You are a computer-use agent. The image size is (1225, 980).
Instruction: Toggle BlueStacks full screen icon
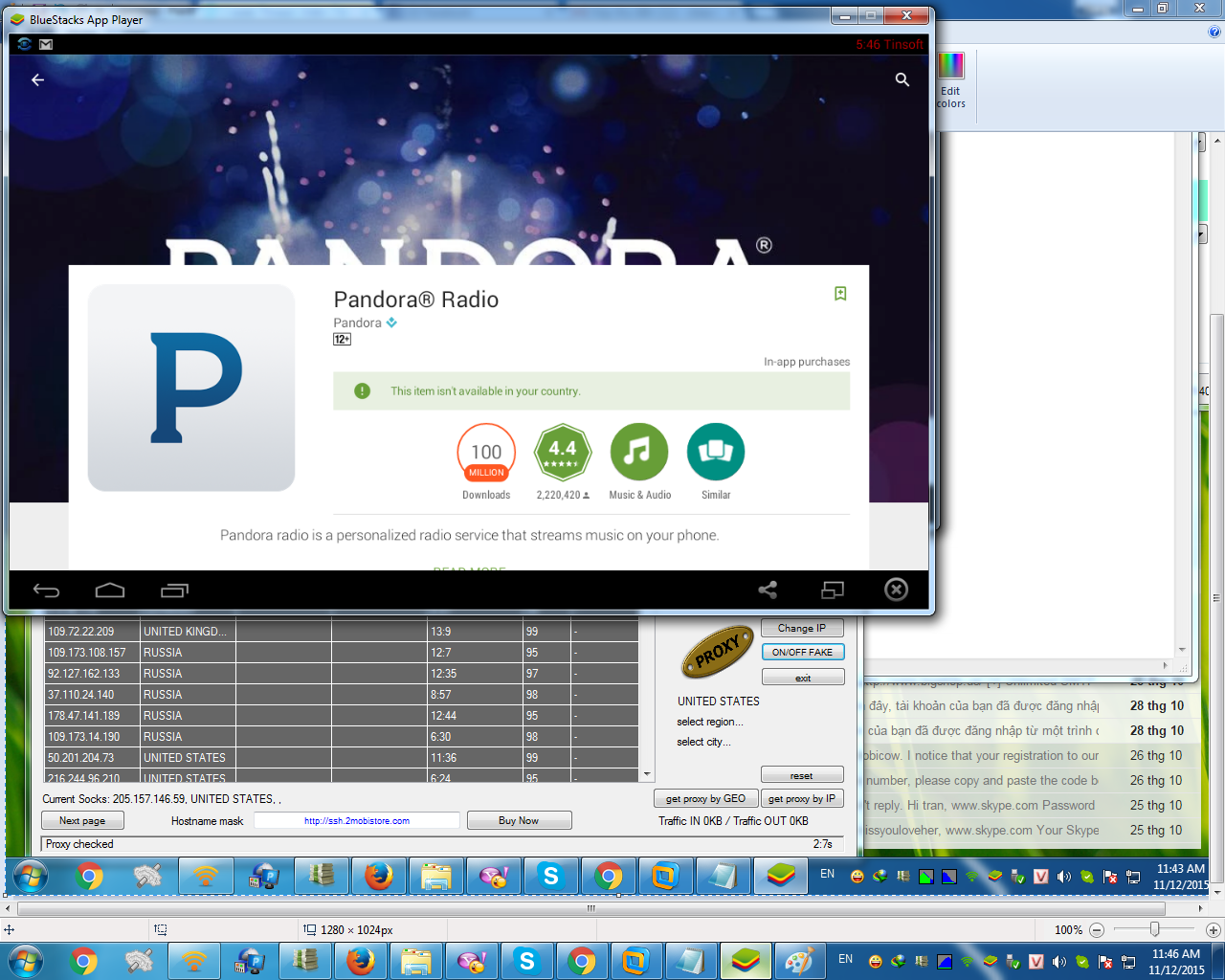(x=833, y=590)
